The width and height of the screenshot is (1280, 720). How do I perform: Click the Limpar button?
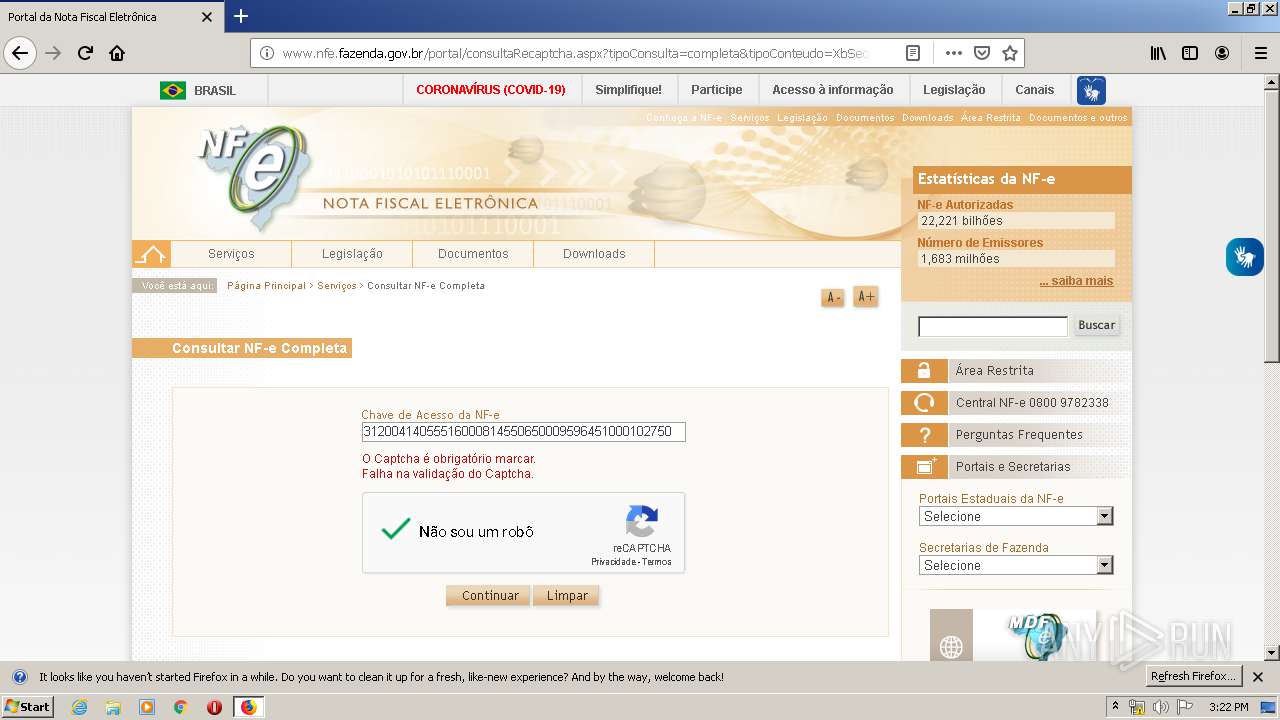click(x=567, y=595)
